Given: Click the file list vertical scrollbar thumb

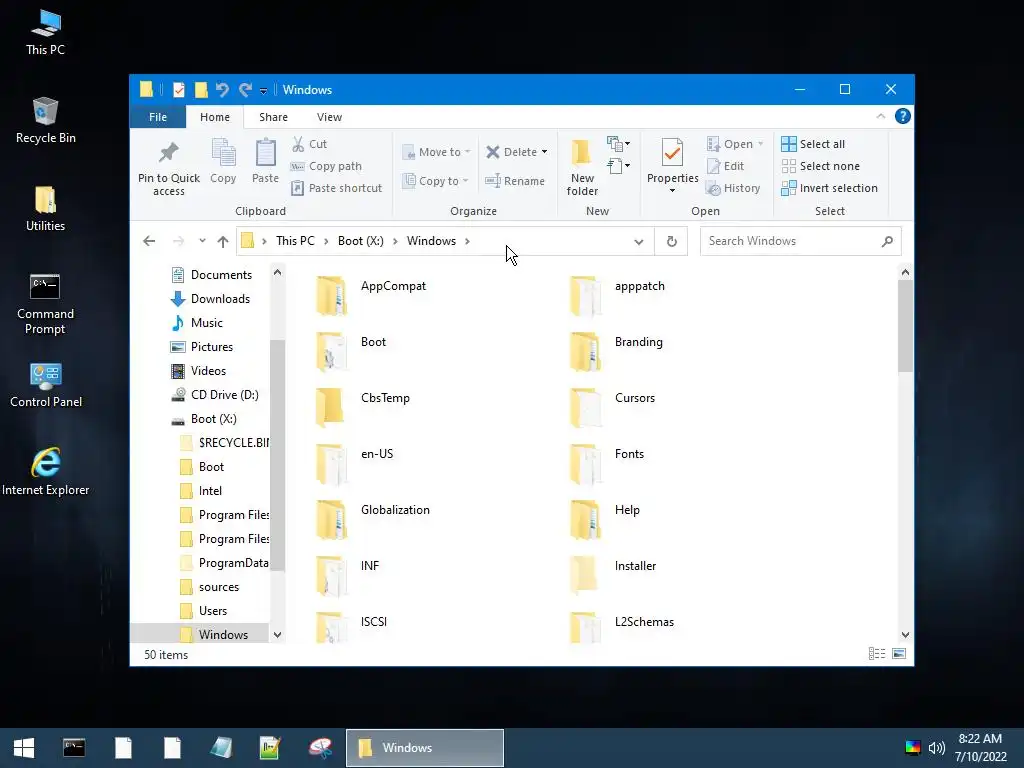Looking at the screenshot, I should tap(905, 325).
